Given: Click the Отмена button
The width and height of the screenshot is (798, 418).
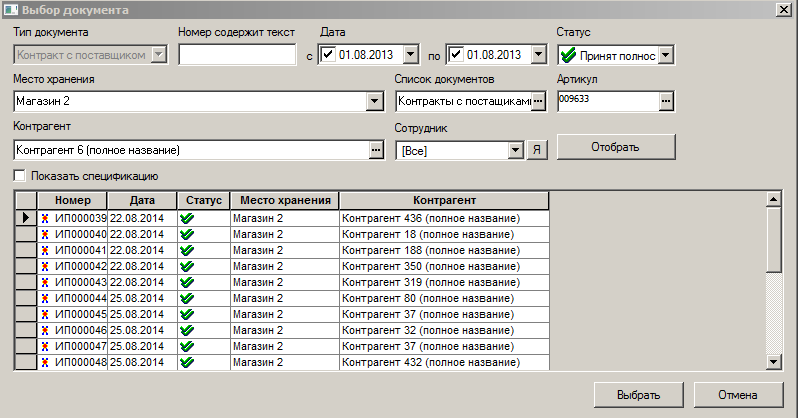Looking at the screenshot, I should [x=738, y=395].
